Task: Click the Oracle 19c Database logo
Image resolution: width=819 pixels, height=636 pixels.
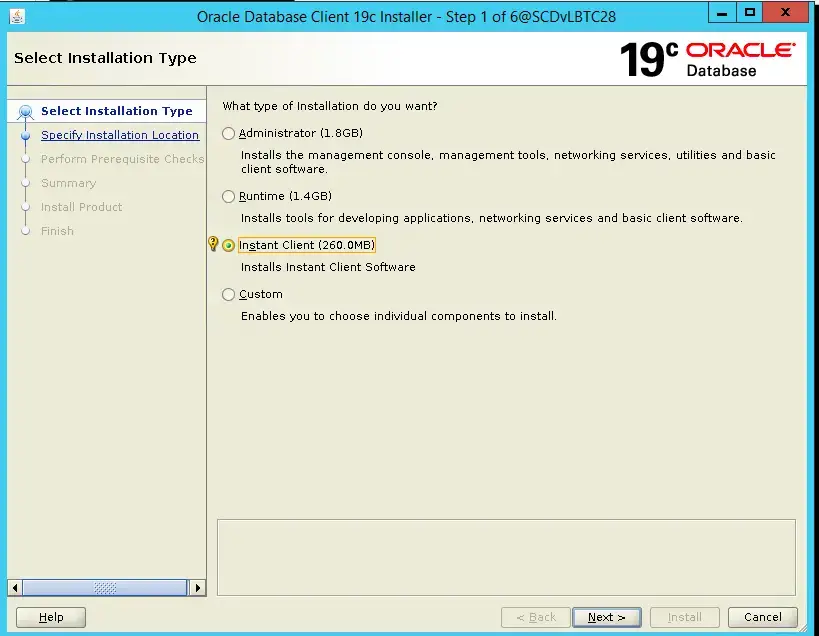Action: (x=707, y=59)
